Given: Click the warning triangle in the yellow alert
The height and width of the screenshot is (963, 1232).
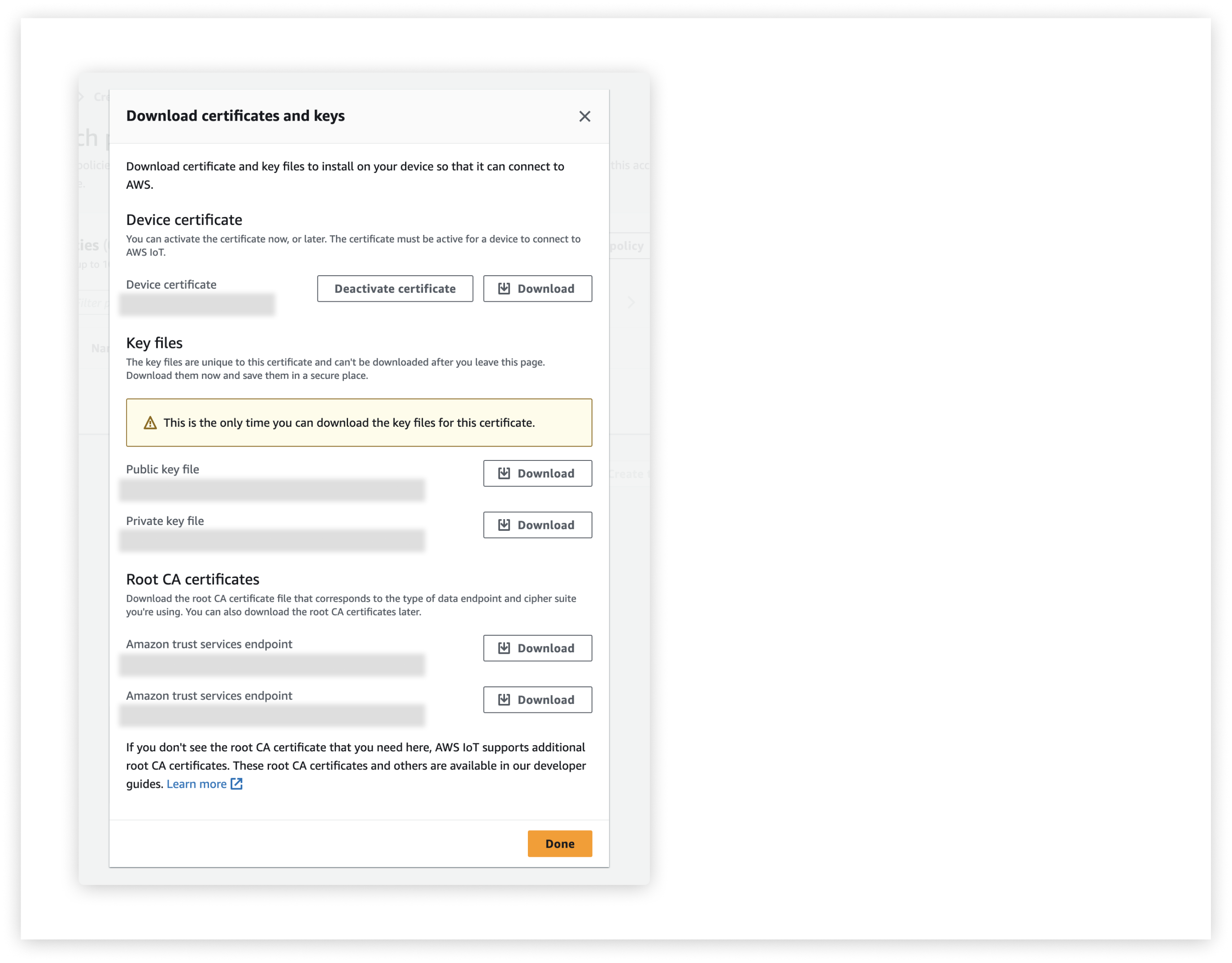Looking at the screenshot, I should [x=151, y=422].
